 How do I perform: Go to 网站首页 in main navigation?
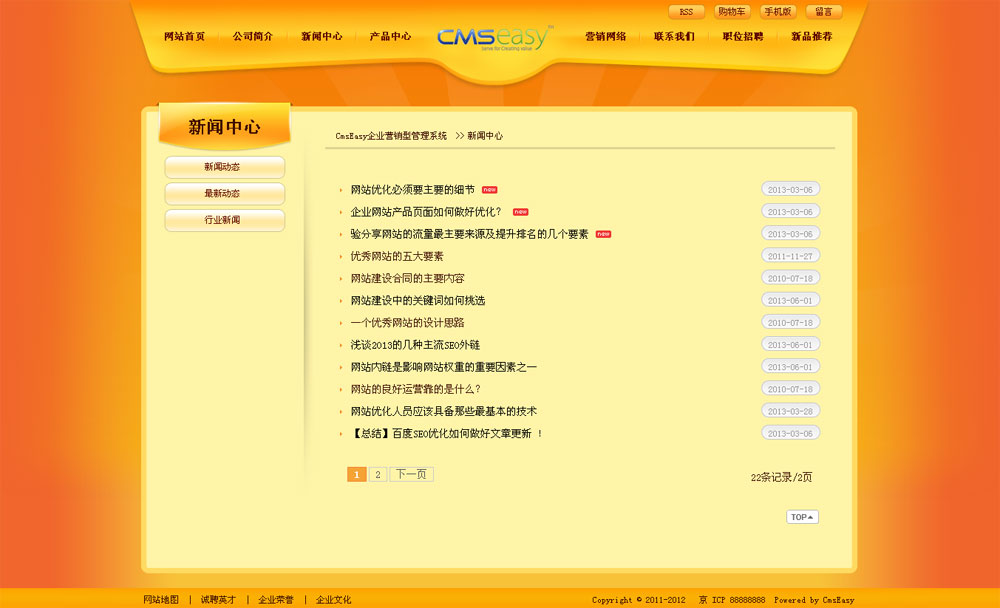[x=184, y=37]
